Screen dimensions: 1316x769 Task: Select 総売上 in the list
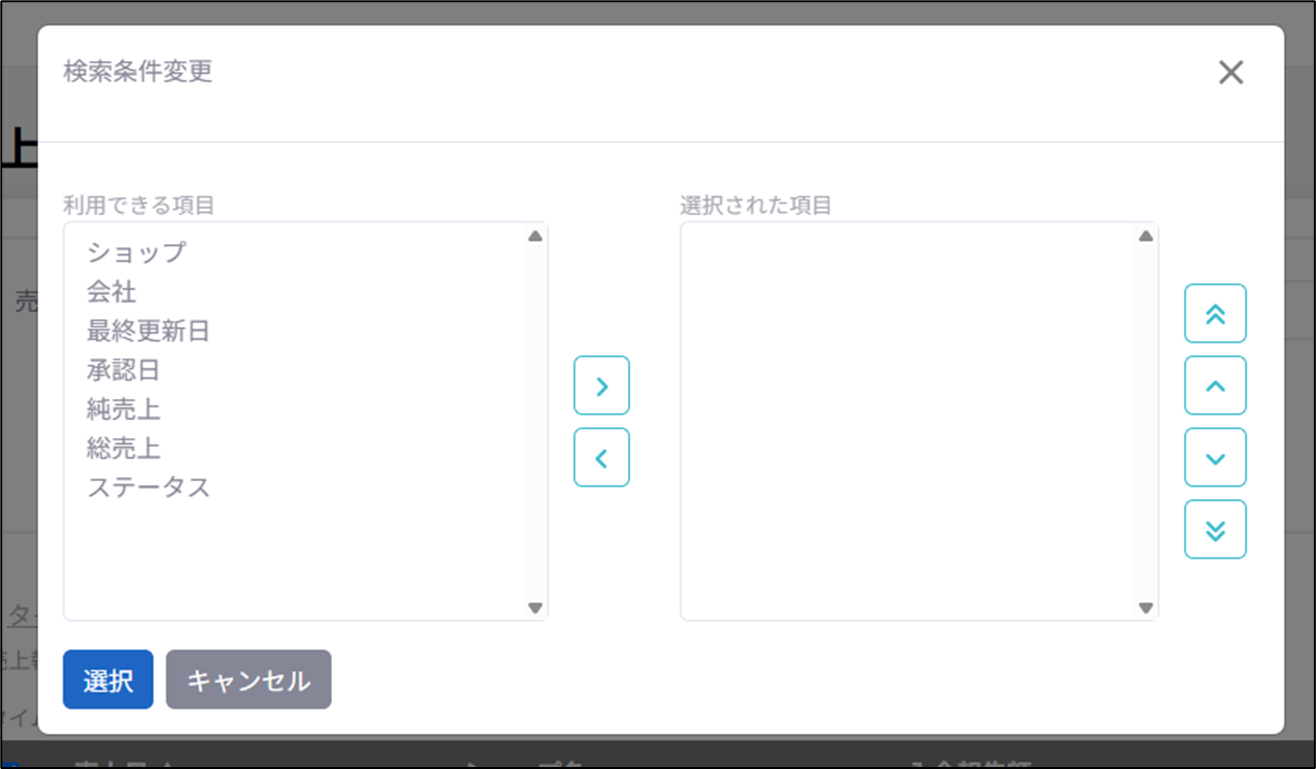pos(123,448)
